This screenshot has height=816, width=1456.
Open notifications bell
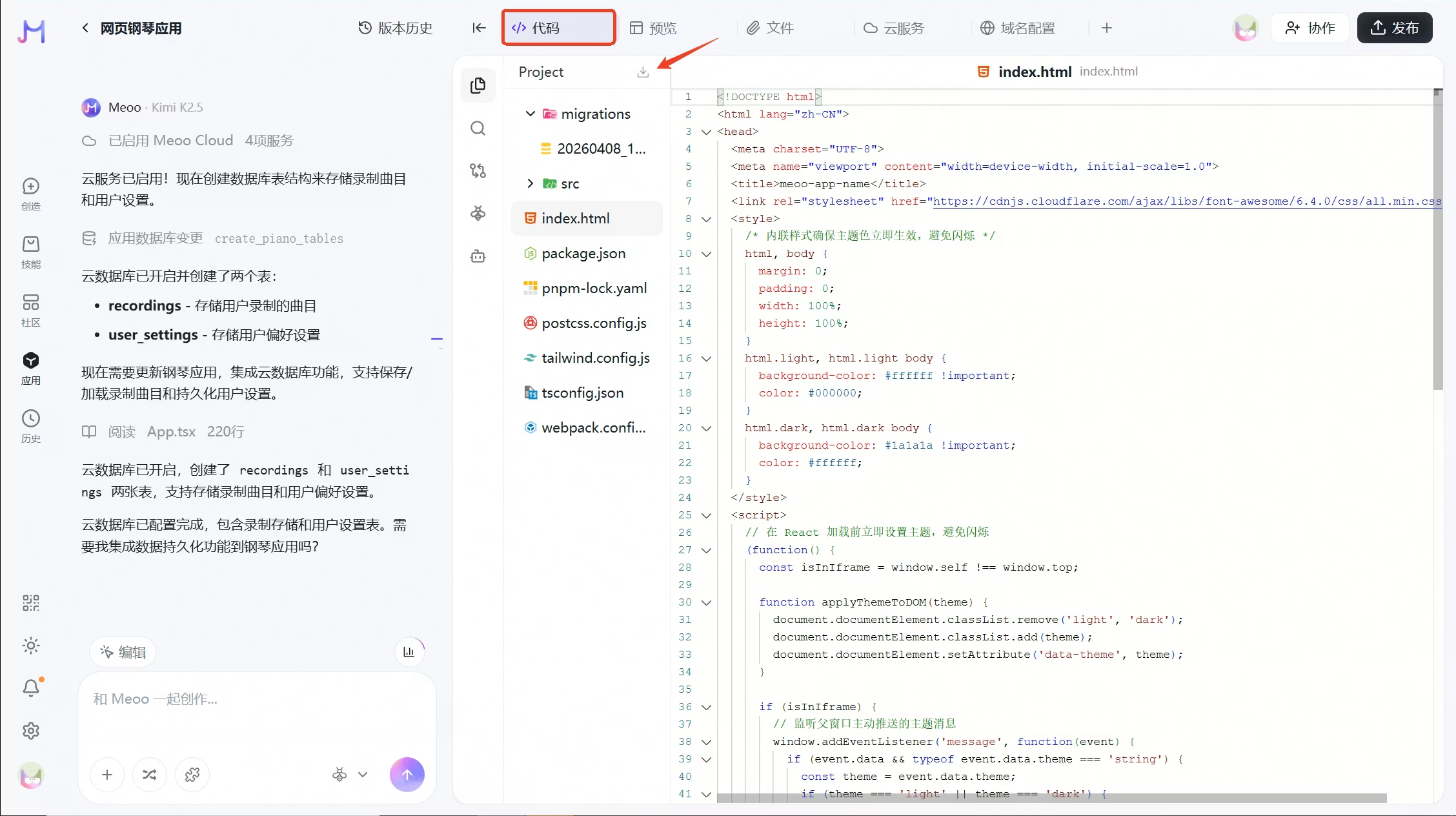pyautogui.click(x=31, y=688)
